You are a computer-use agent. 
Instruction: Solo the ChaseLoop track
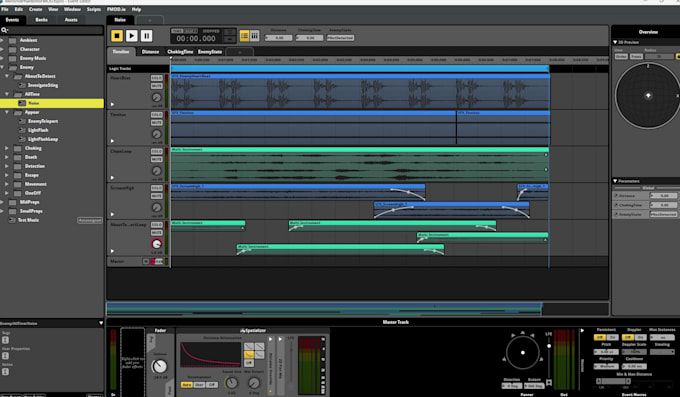click(157, 151)
